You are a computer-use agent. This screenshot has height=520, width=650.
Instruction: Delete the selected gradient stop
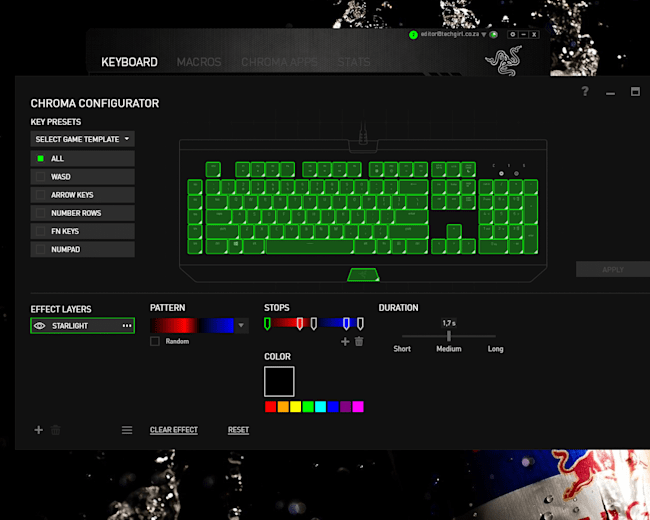click(359, 341)
